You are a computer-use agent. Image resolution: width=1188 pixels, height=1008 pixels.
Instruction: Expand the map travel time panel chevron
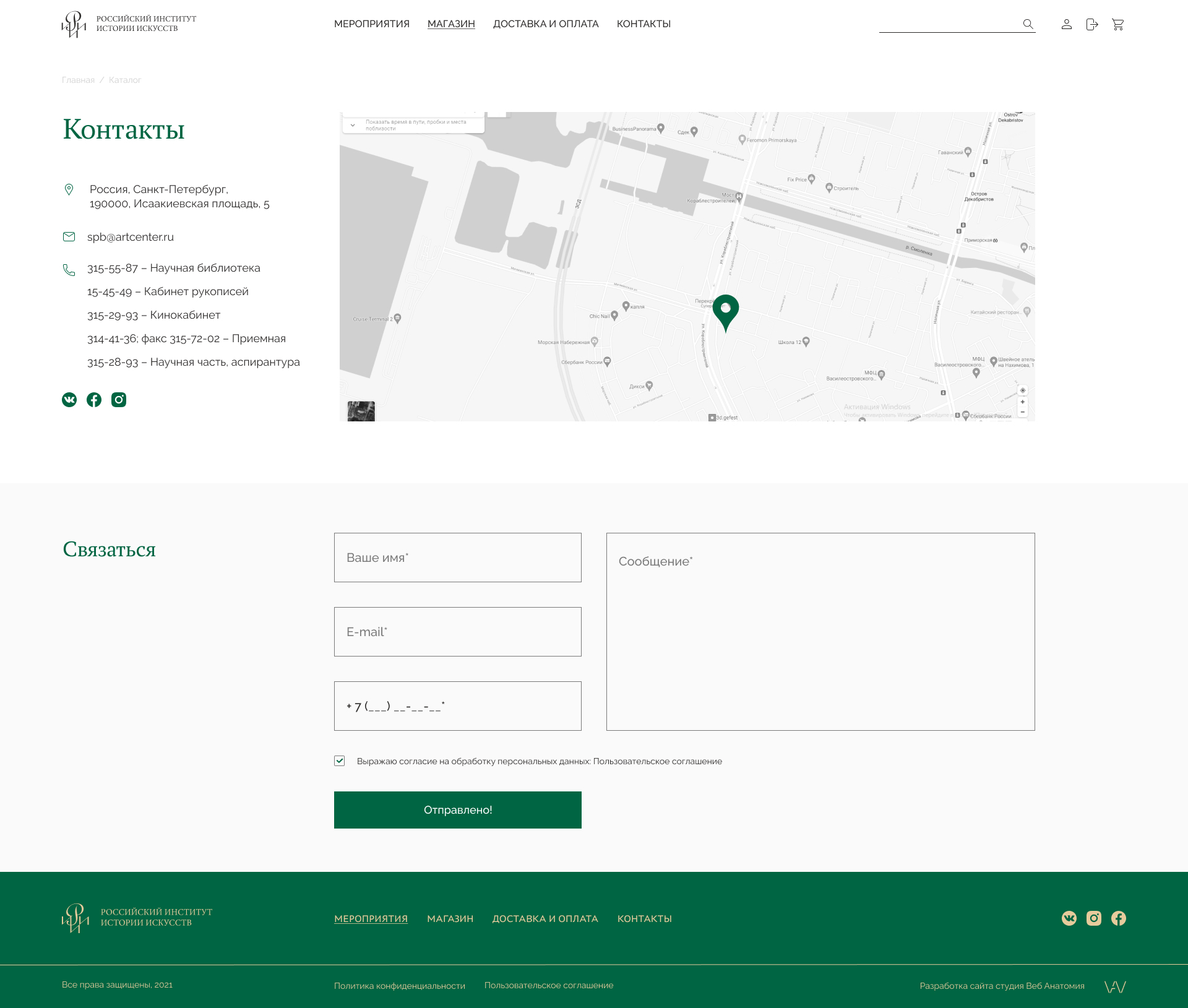click(x=353, y=125)
